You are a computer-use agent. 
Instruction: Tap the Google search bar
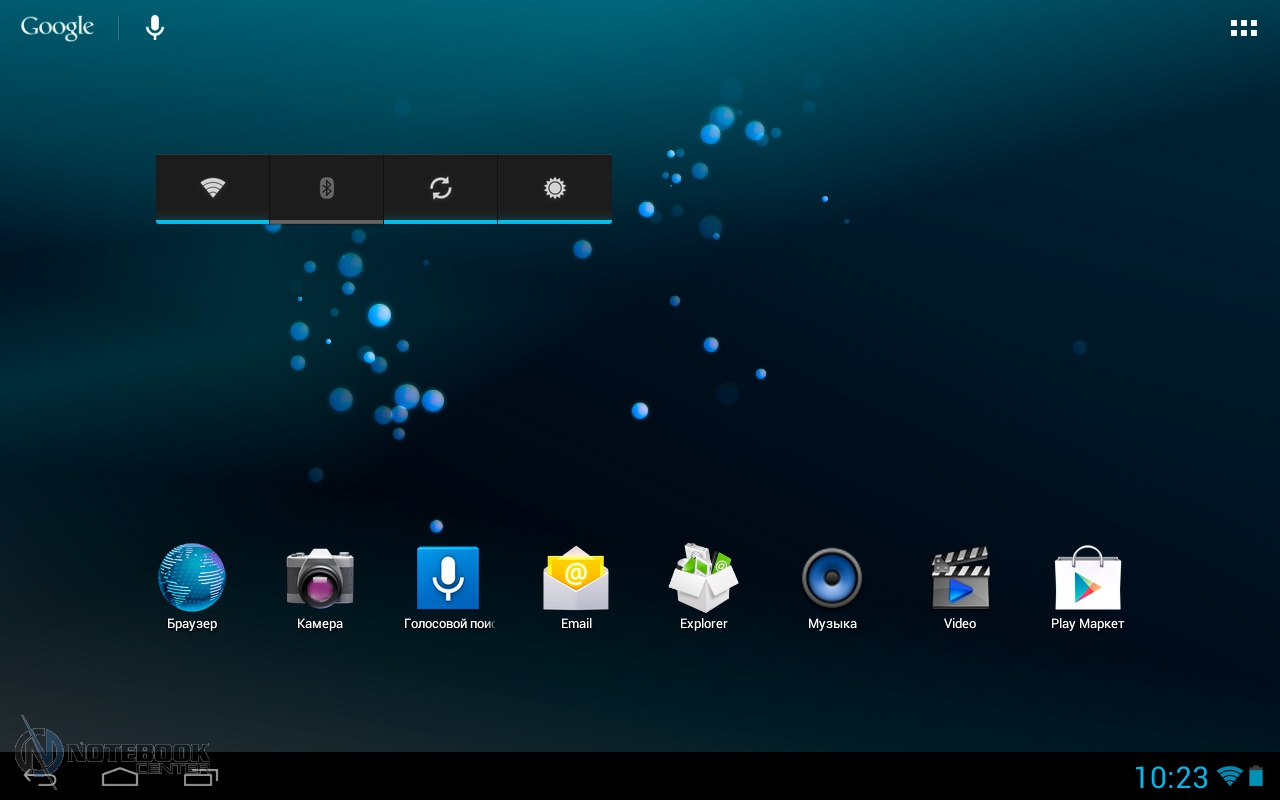(x=57, y=28)
